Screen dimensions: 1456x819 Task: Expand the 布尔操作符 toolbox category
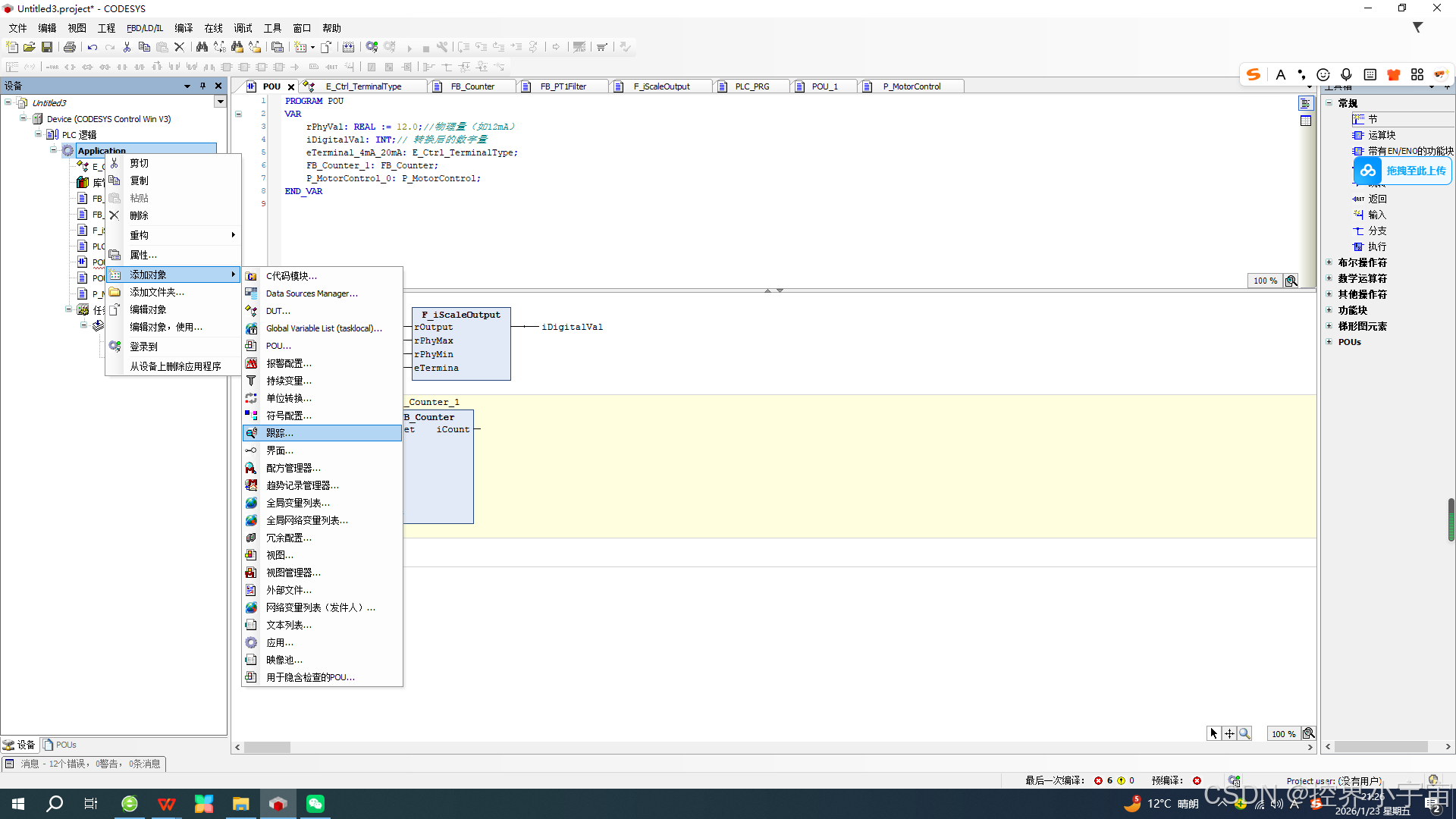coord(1329,262)
